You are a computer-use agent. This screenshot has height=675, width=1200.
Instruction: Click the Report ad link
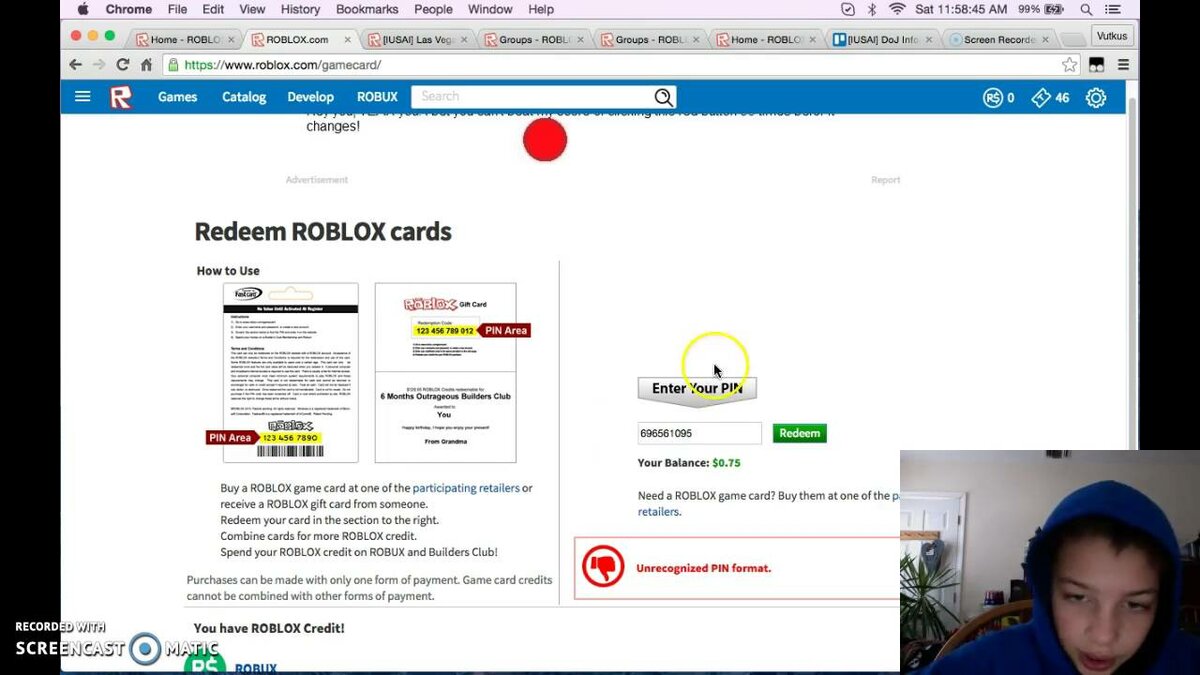point(885,180)
